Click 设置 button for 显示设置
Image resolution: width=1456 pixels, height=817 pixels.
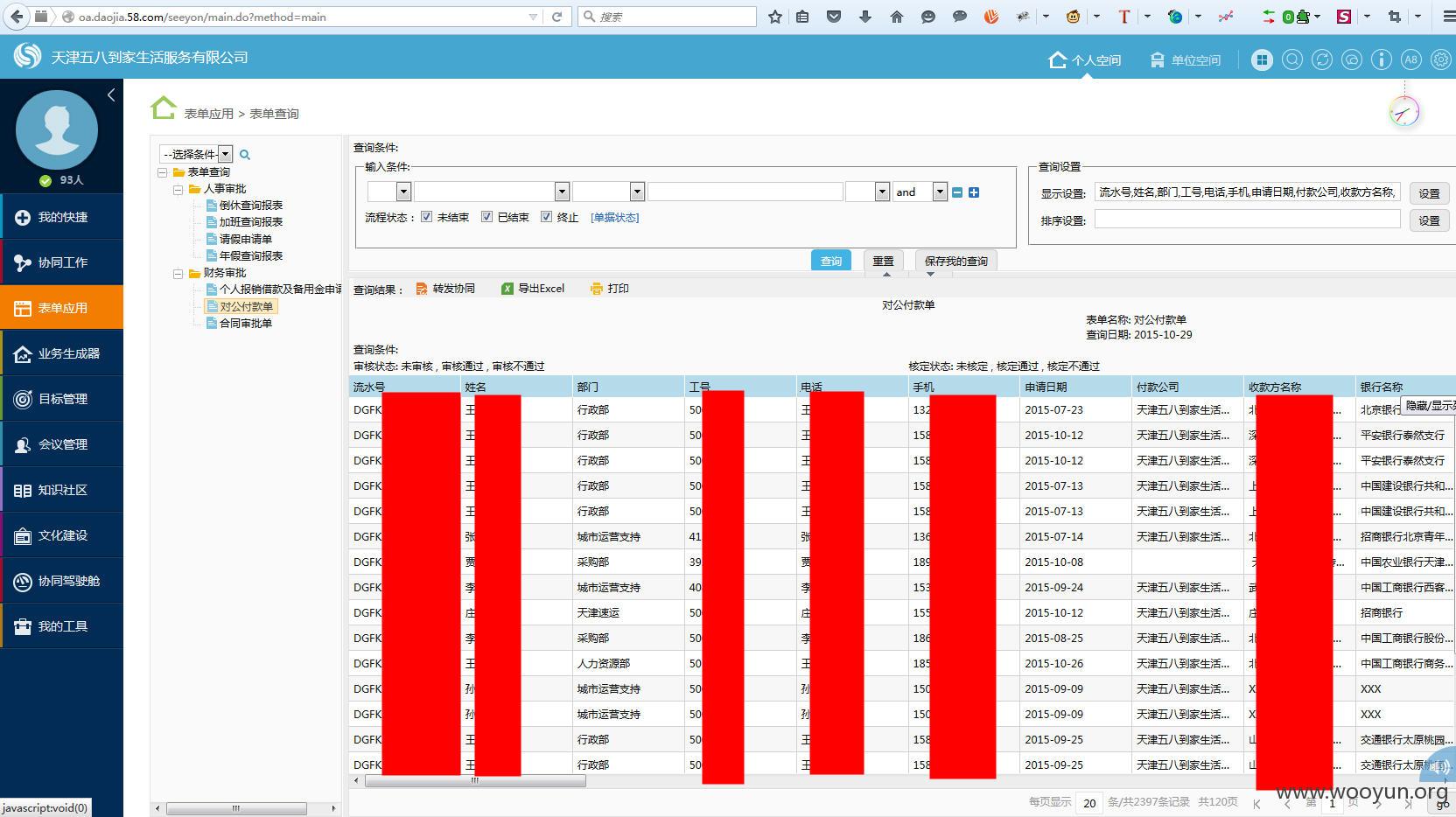point(1429,193)
